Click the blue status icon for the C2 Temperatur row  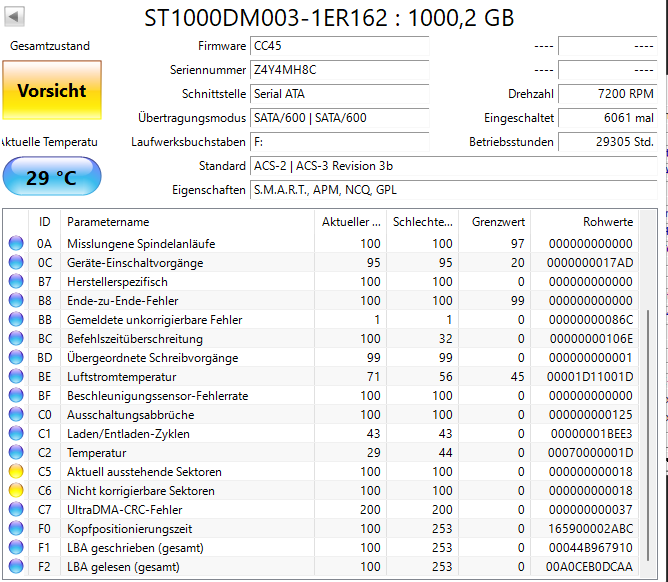coord(16,452)
